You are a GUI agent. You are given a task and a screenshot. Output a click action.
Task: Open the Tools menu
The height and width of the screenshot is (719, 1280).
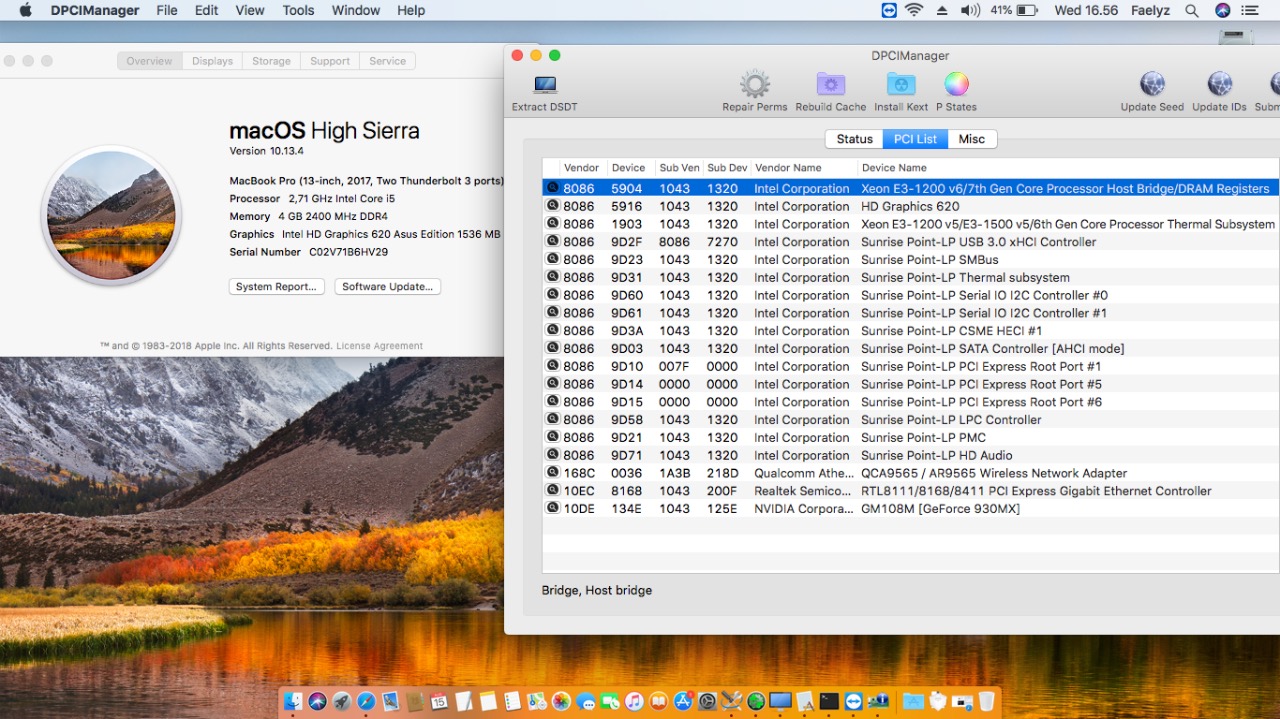(x=298, y=10)
